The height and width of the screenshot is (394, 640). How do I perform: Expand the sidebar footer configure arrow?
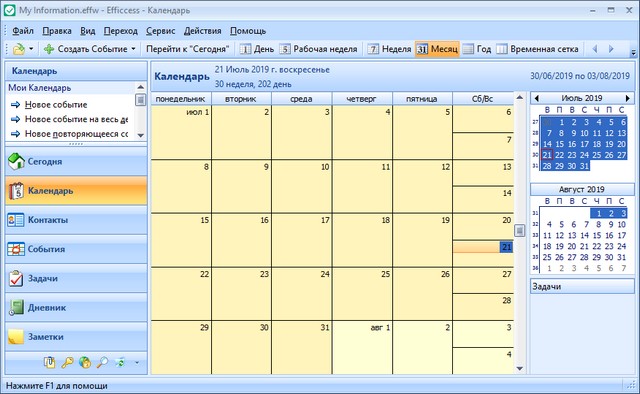pos(137,362)
